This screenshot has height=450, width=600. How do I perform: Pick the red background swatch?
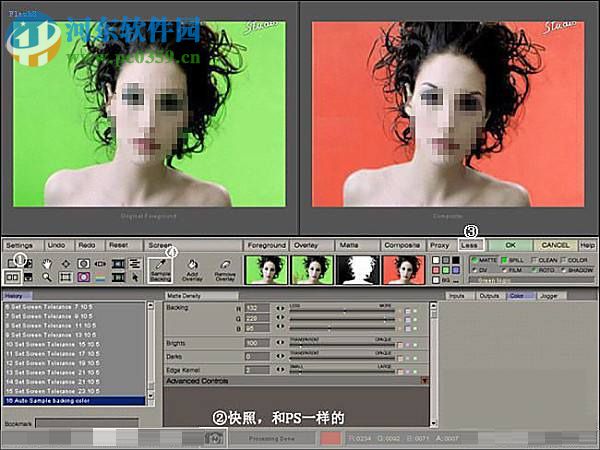(436, 270)
